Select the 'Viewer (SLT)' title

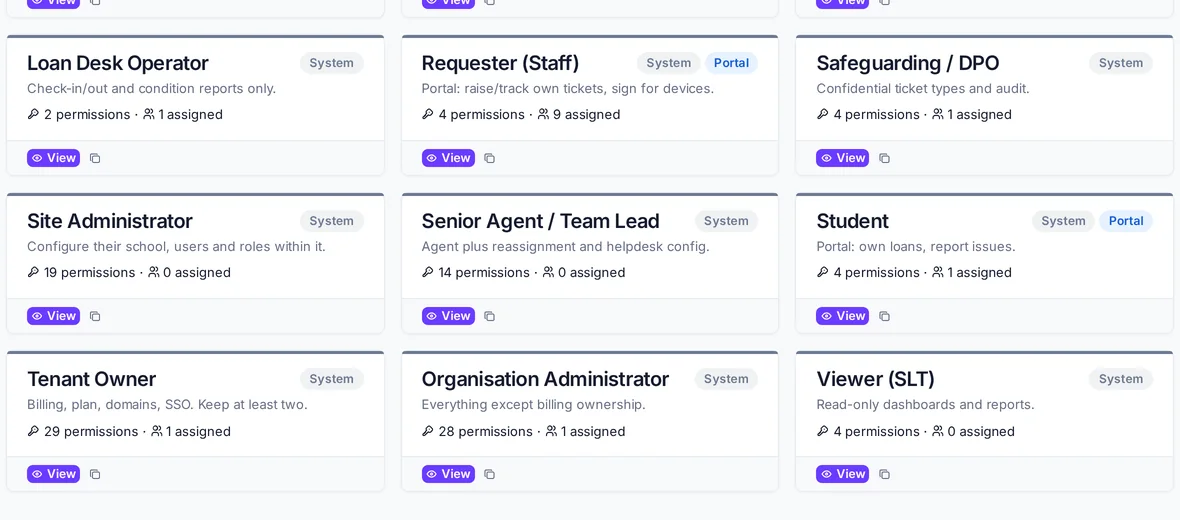click(875, 379)
